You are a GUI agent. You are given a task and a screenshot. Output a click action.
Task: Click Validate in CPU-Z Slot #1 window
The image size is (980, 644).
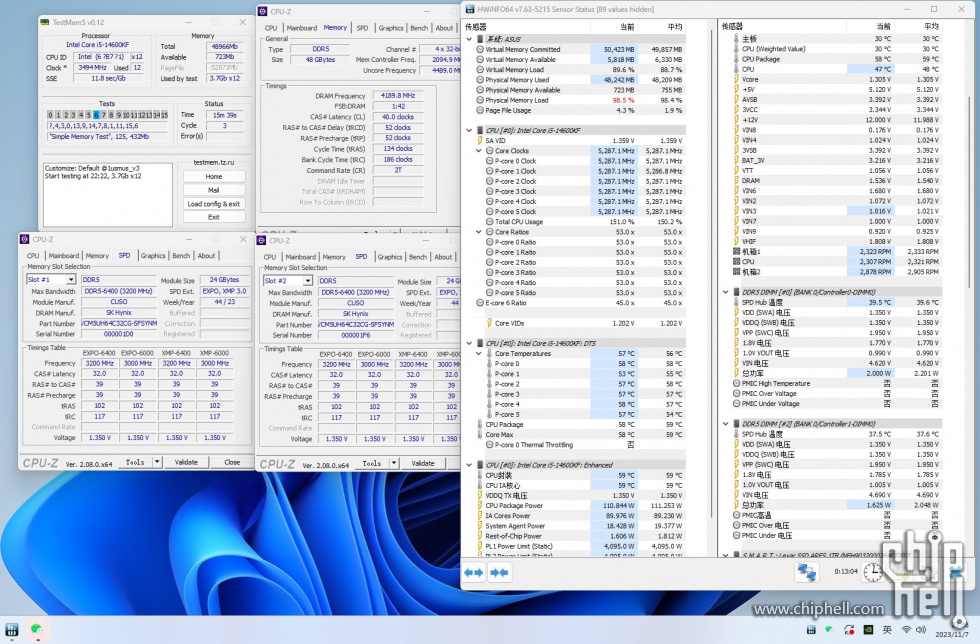click(x=186, y=462)
